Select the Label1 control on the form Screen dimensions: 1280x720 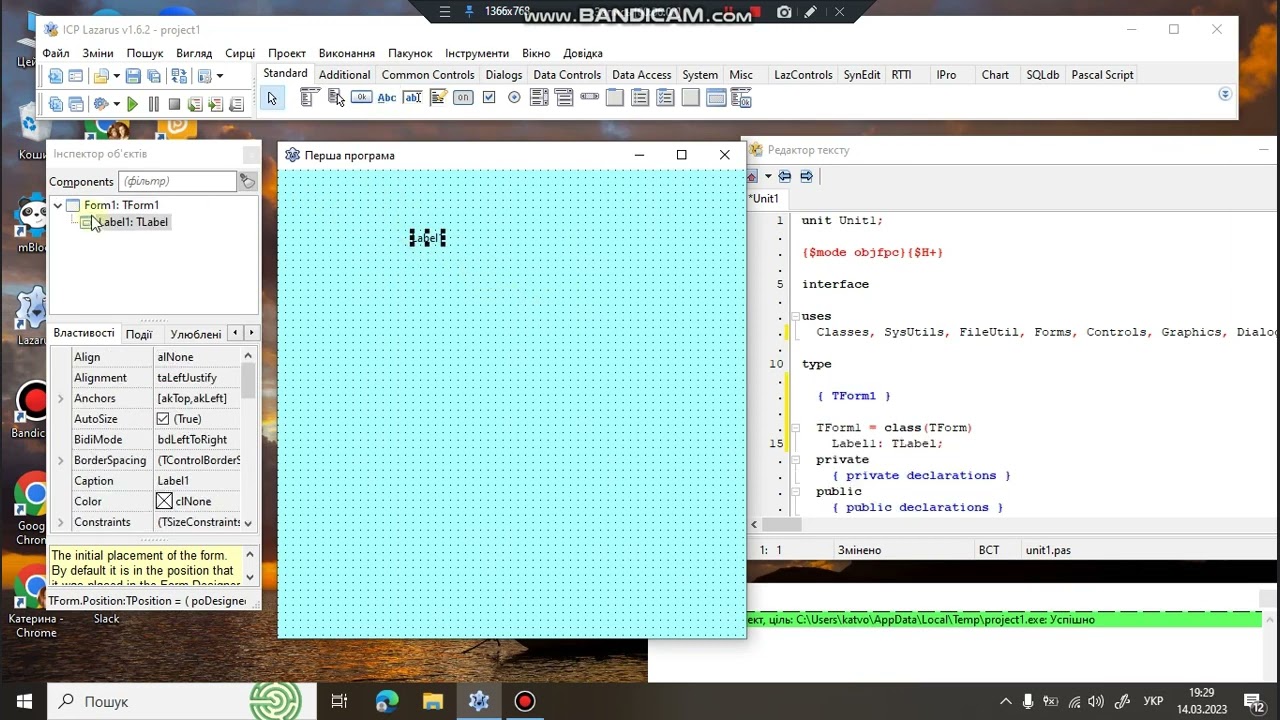[x=427, y=238]
